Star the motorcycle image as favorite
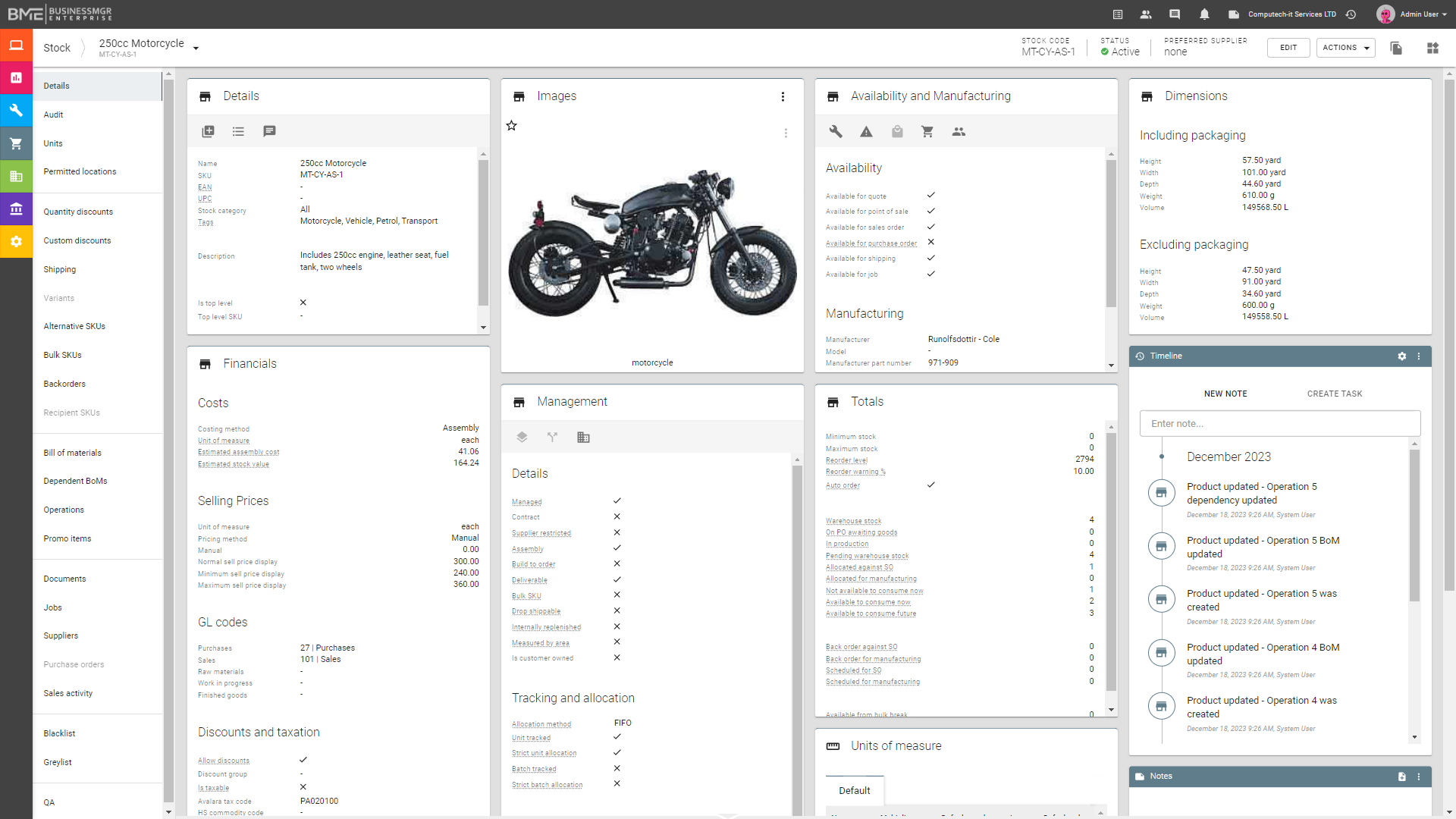The width and height of the screenshot is (1456, 819). [x=512, y=125]
